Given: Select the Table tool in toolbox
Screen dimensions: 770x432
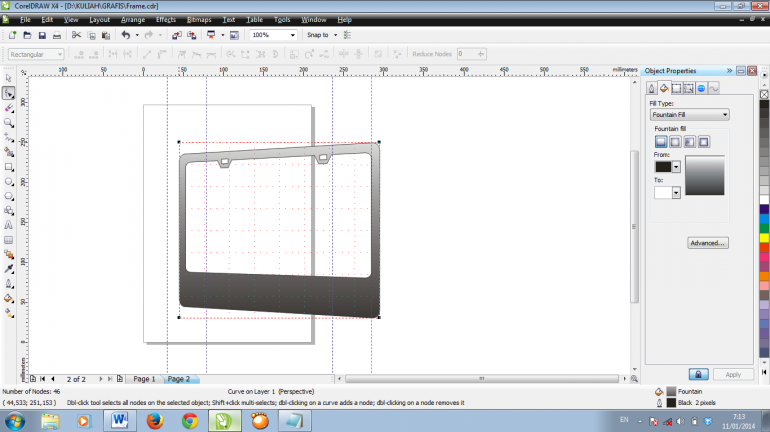Looking at the screenshot, I should pos(8,240).
